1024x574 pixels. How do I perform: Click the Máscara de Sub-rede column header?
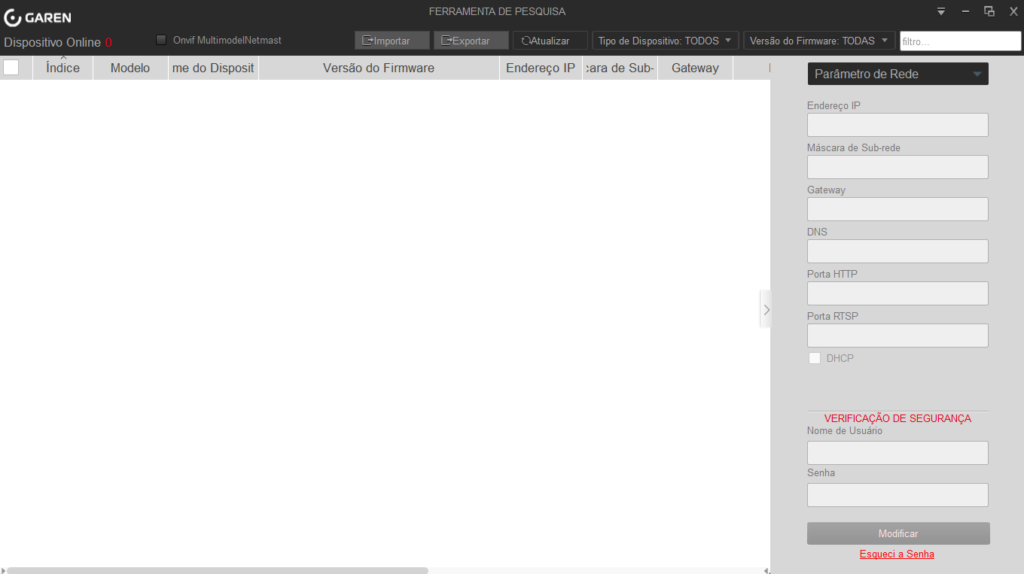click(619, 68)
